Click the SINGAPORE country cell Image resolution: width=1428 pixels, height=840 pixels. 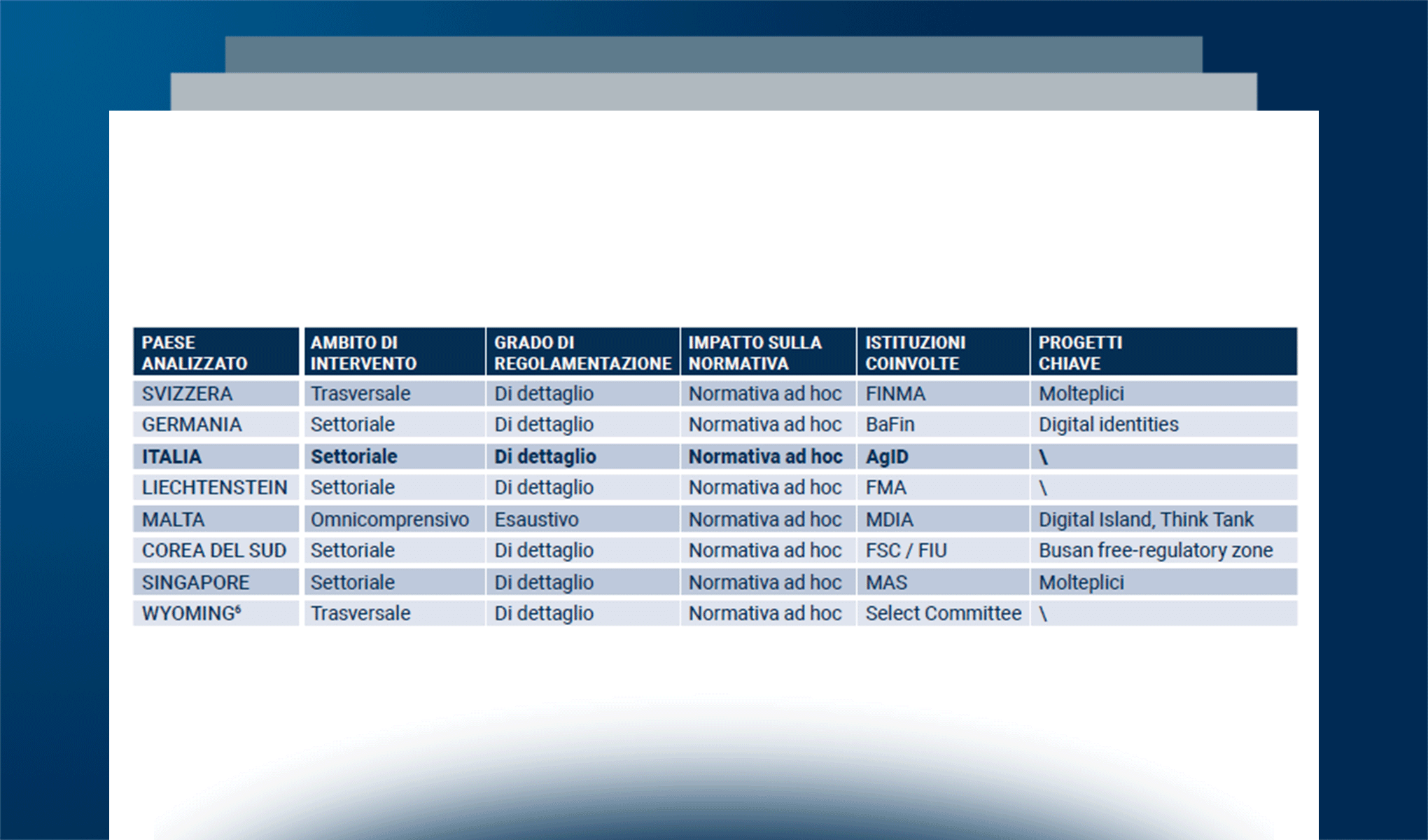point(196,582)
